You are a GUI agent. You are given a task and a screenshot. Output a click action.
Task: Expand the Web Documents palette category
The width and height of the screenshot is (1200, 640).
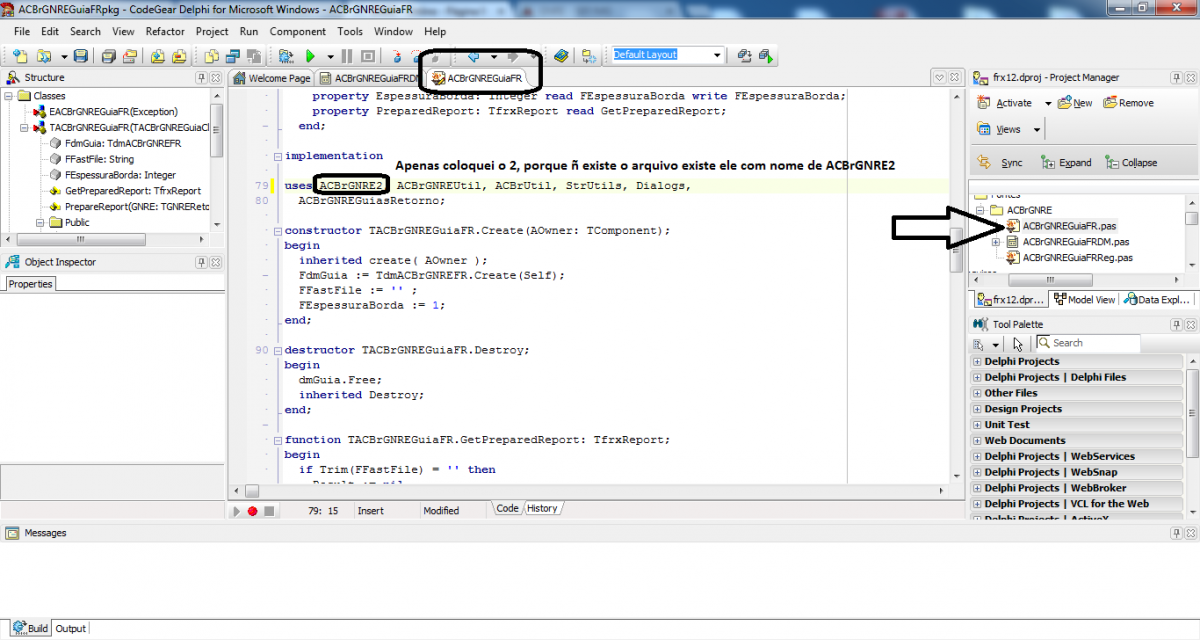click(x=977, y=440)
